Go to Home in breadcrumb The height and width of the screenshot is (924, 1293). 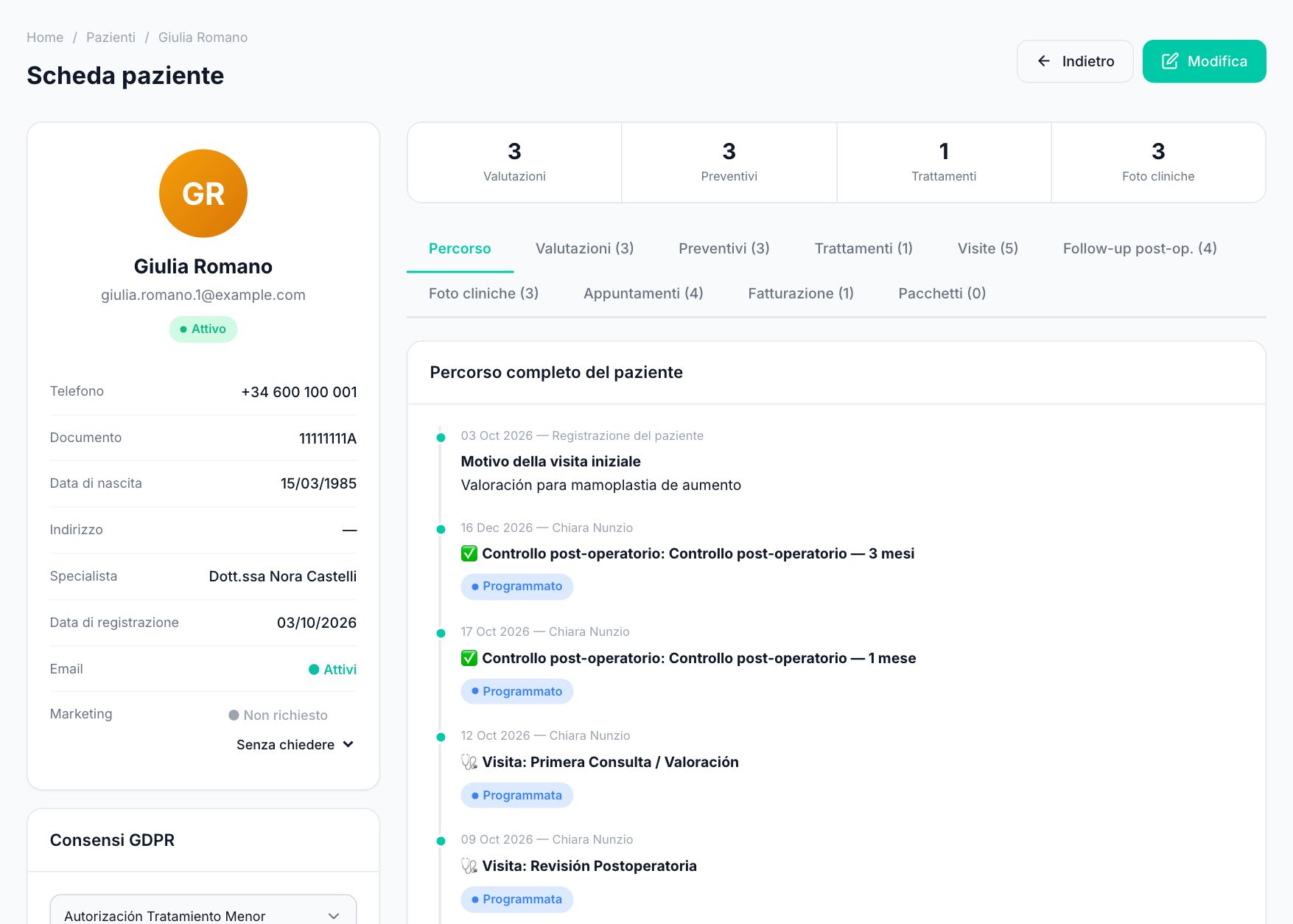tap(45, 38)
